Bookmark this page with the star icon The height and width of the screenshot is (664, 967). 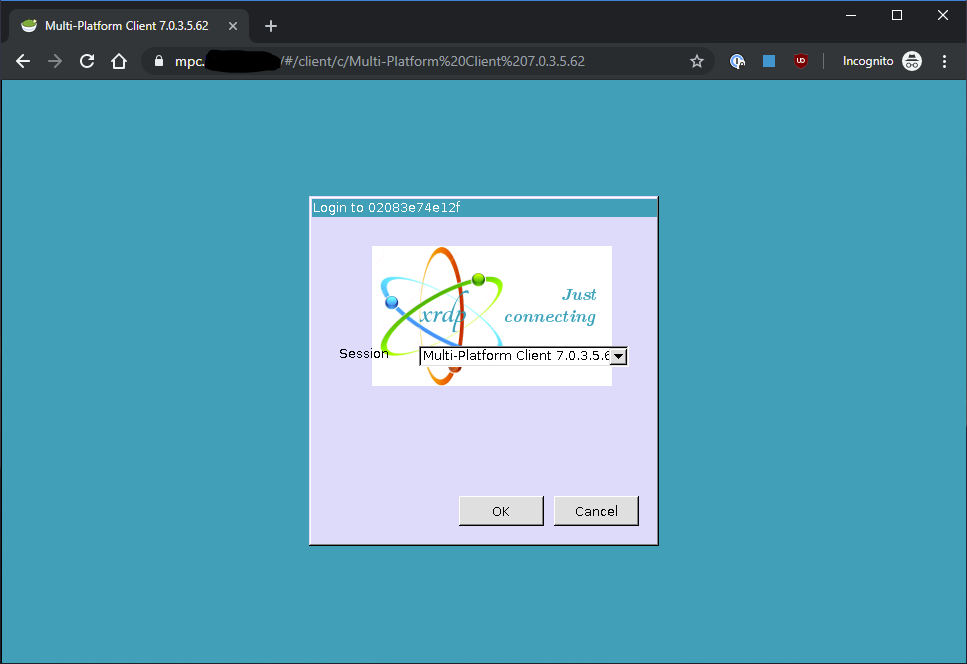click(697, 61)
